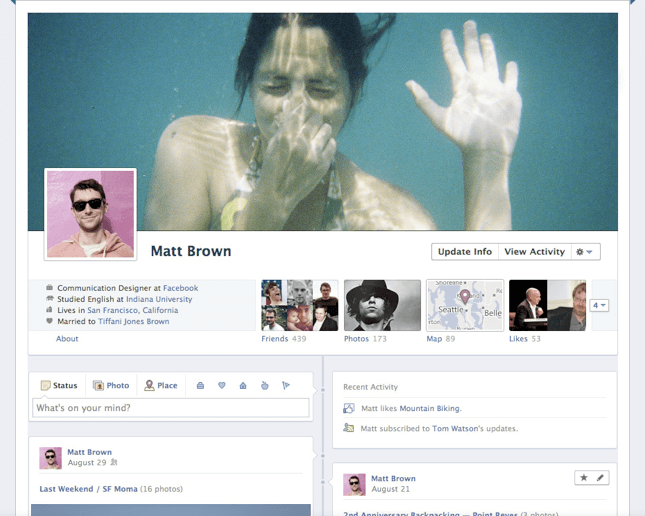Click the pencil edit icon on August 21 post
This screenshot has height=516, width=645.
click(x=601, y=478)
